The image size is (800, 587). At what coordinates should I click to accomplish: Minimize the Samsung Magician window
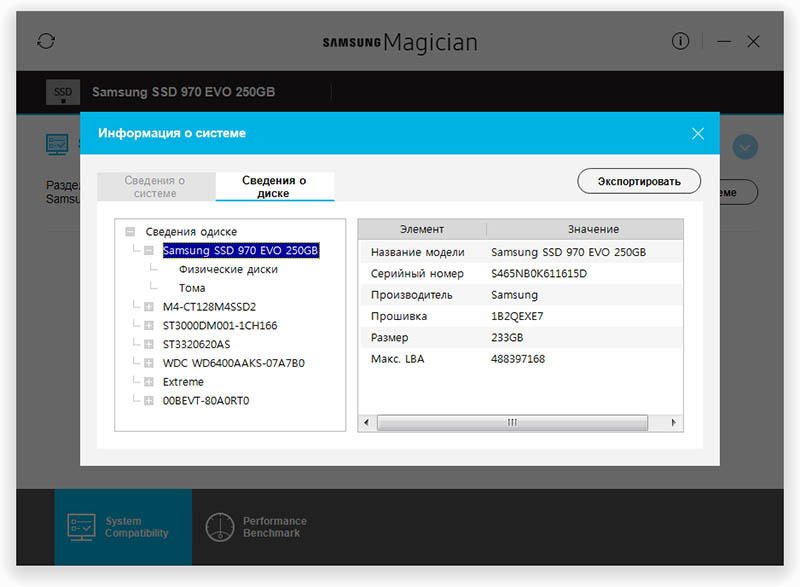[x=724, y=41]
